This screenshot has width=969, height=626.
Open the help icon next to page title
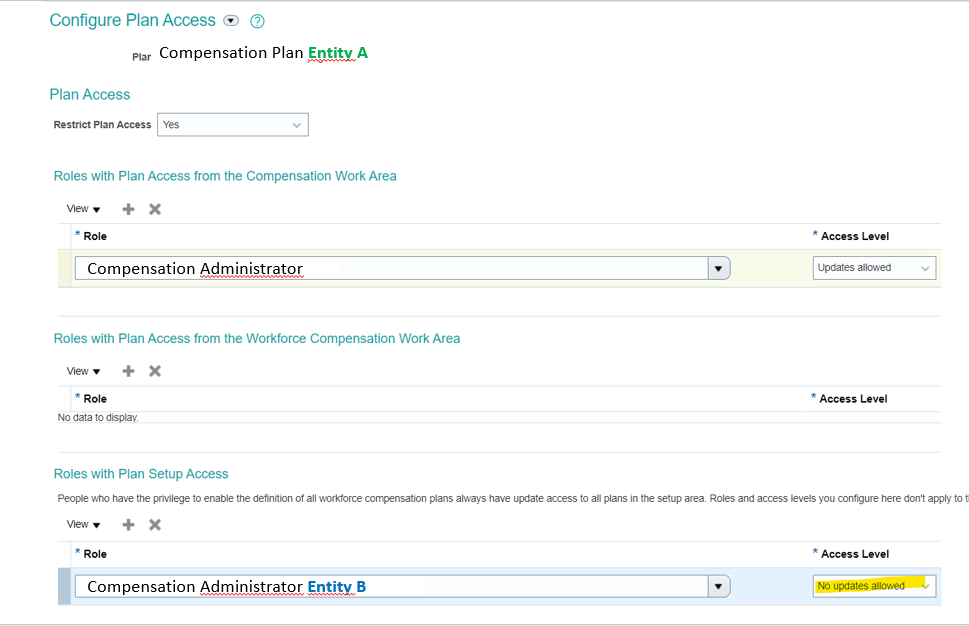[x=255, y=20]
